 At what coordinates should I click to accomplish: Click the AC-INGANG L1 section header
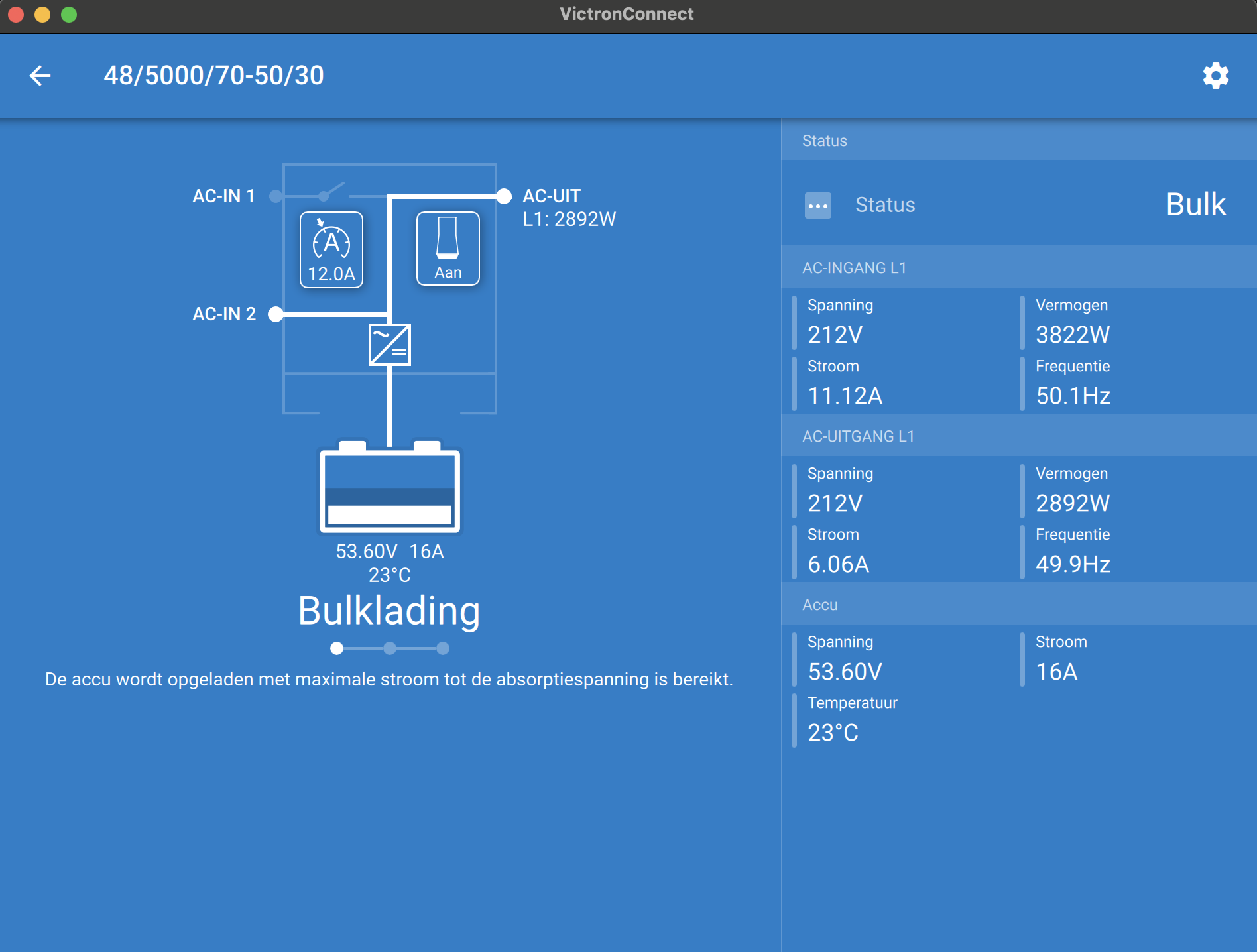pyautogui.click(x=1019, y=268)
